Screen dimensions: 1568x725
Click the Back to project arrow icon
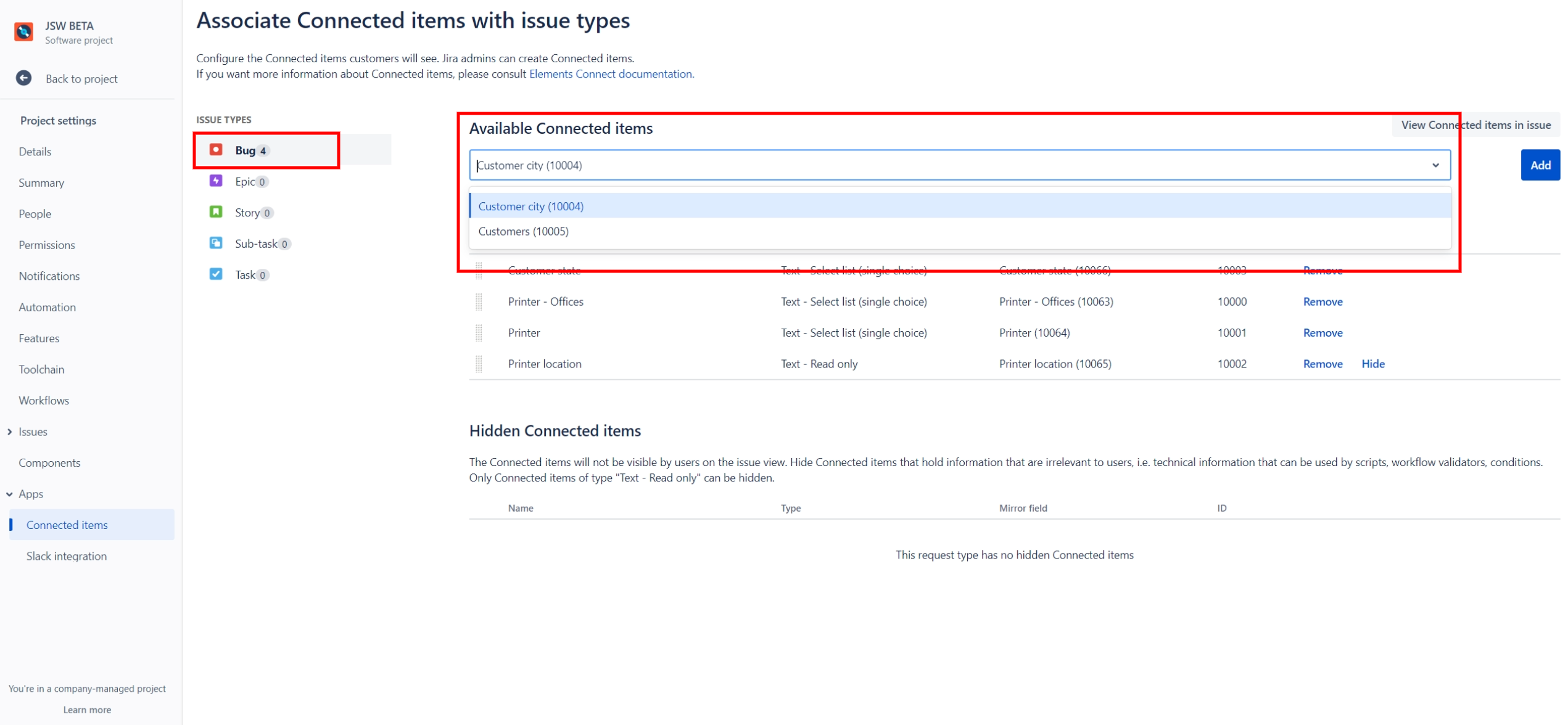(23, 78)
